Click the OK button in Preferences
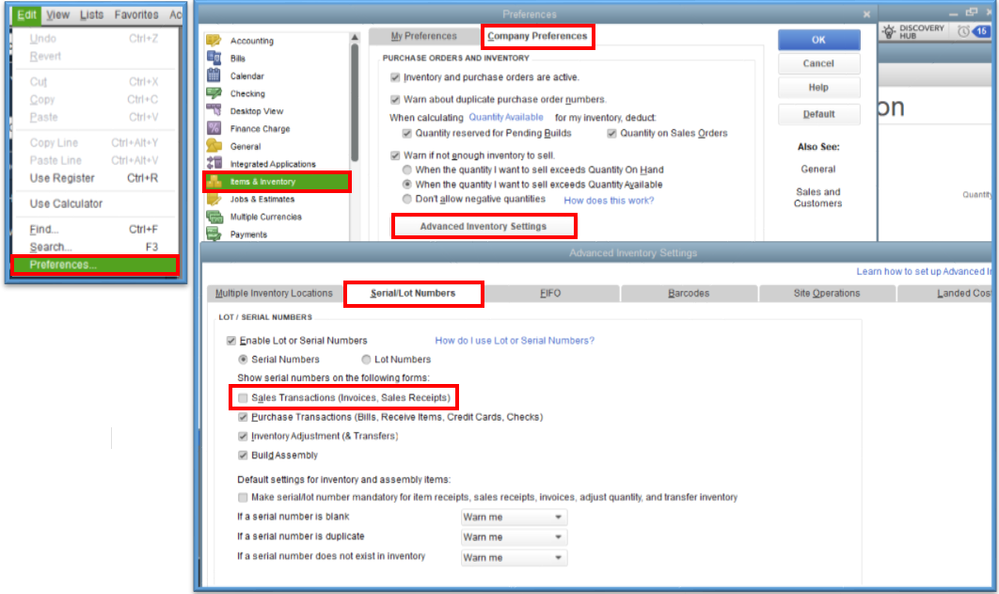 coord(819,40)
